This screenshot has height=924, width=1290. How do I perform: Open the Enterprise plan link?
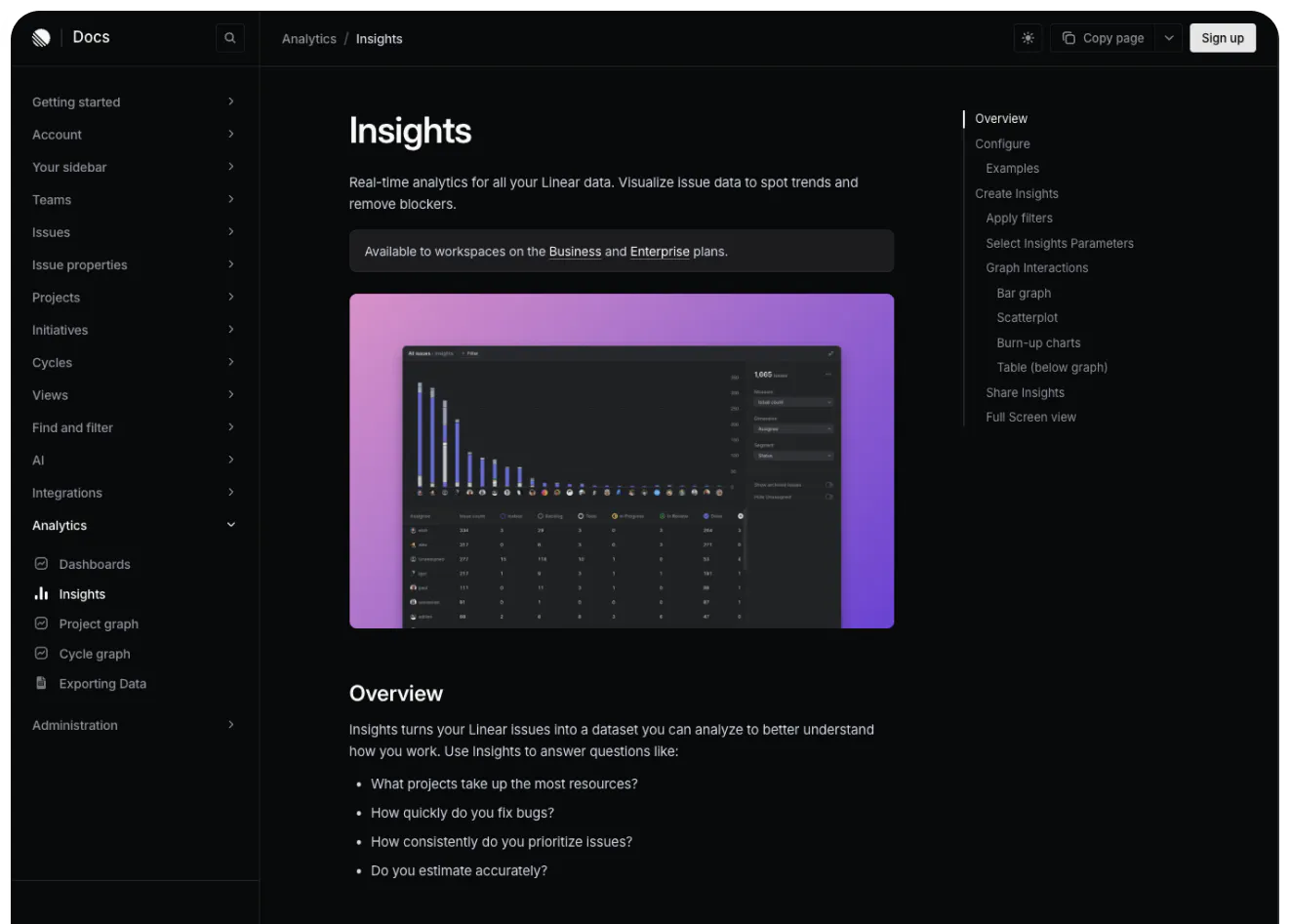pyautogui.click(x=660, y=252)
